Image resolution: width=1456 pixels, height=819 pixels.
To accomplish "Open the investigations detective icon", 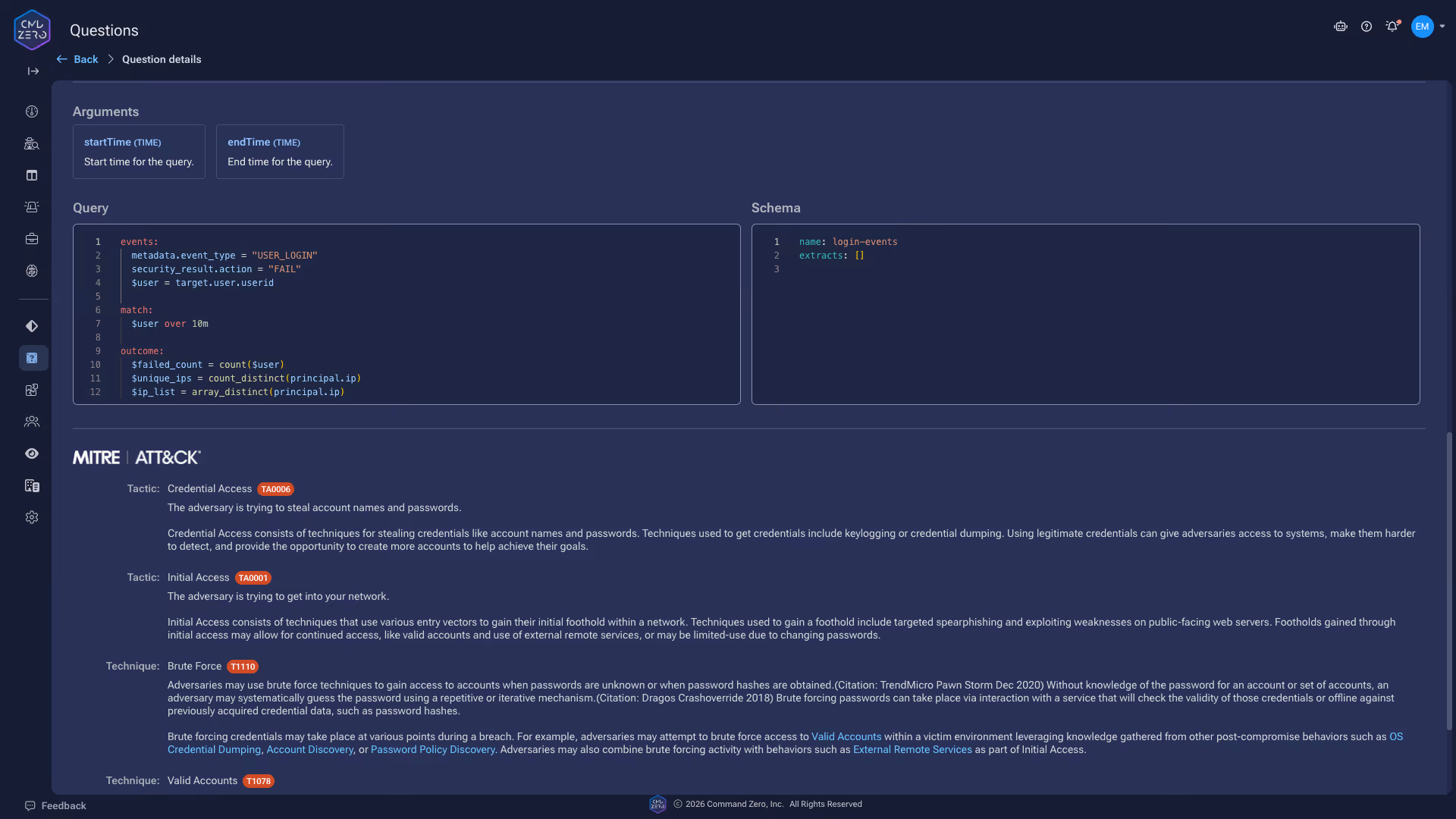I will click(32, 143).
